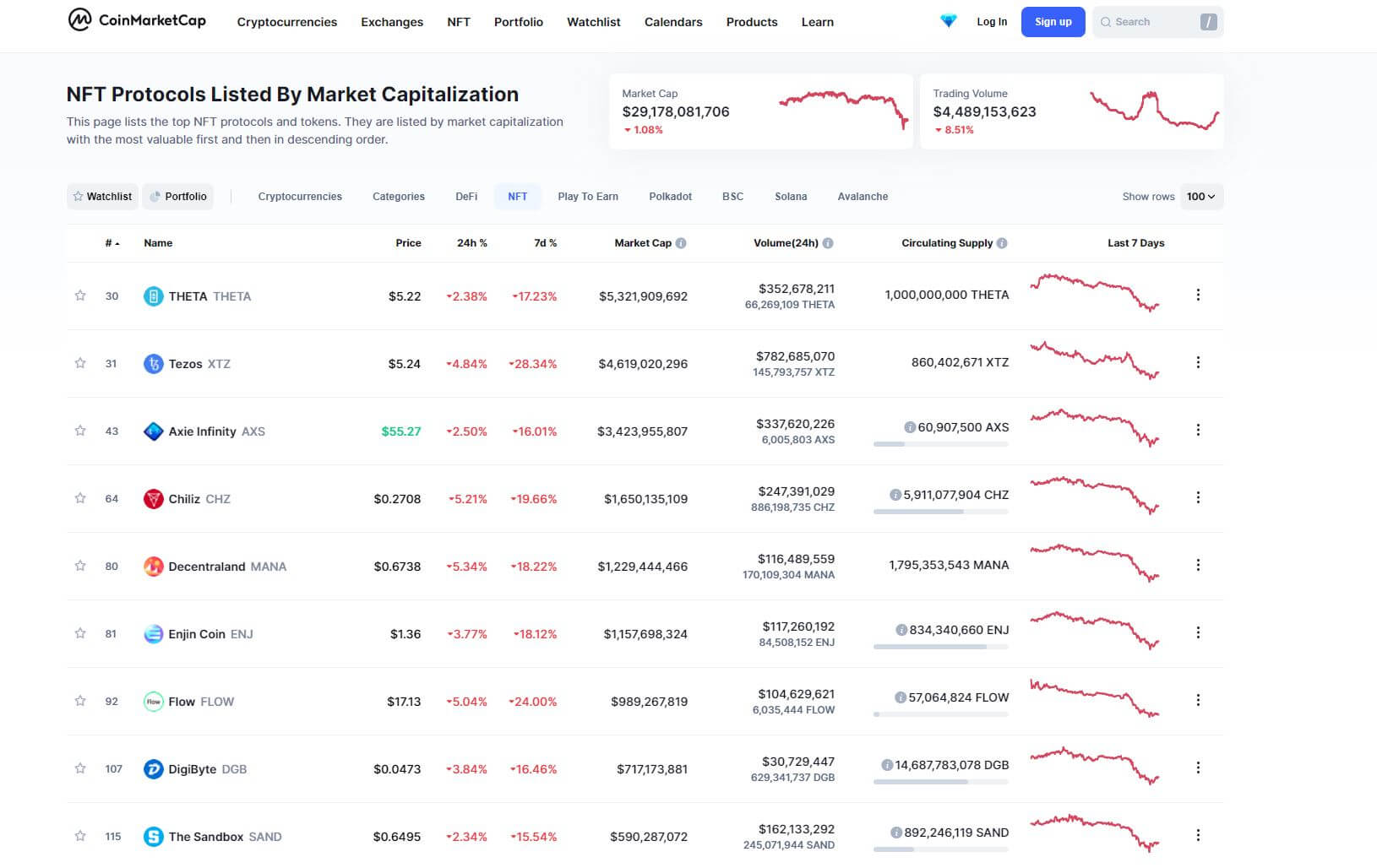The width and height of the screenshot is (1377, 868).
Task: Click the DigiByte coin icon
Action: point(153,769)
